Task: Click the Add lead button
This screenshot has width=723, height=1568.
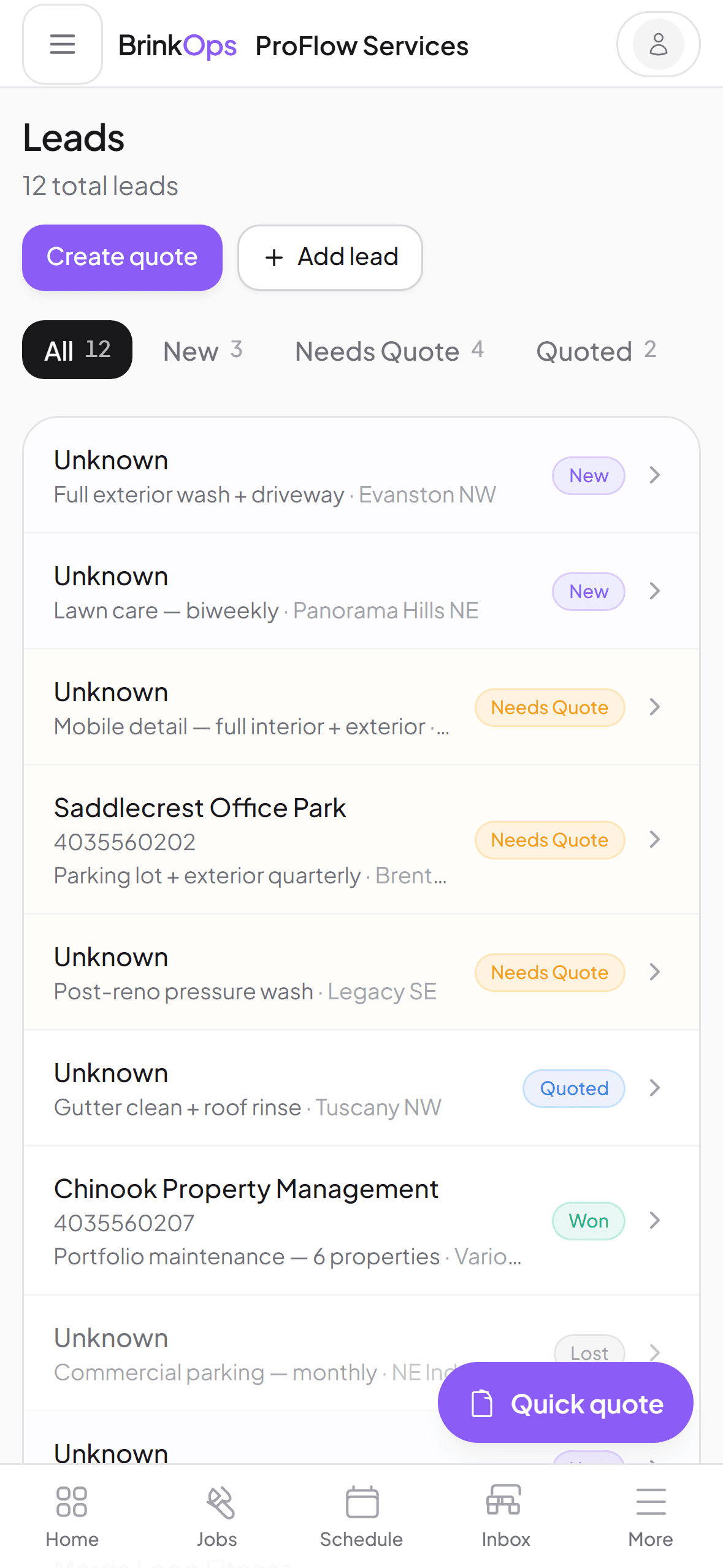Action: [331, 258]
